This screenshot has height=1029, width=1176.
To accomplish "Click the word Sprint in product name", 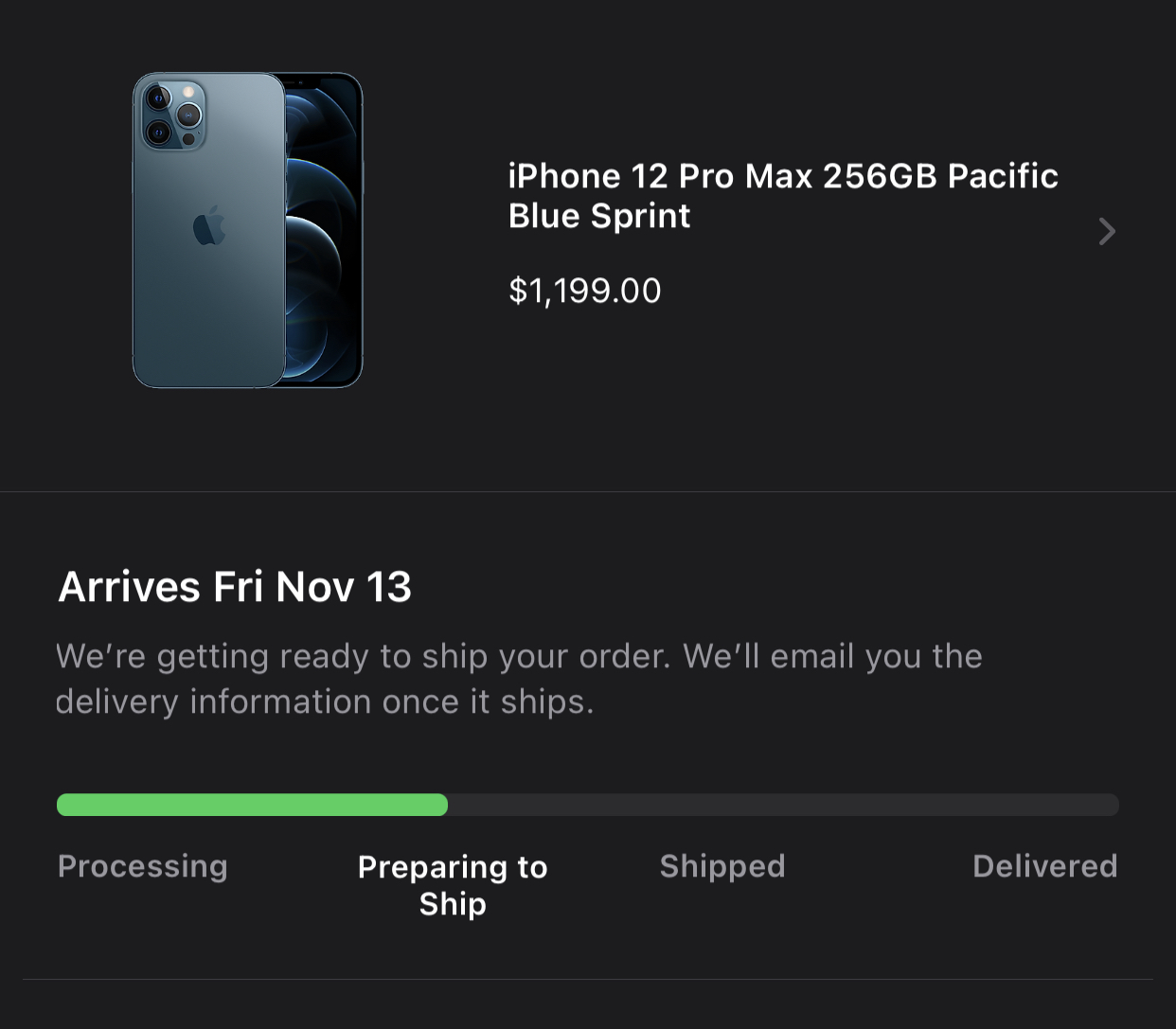I will [x=640, y=216].
